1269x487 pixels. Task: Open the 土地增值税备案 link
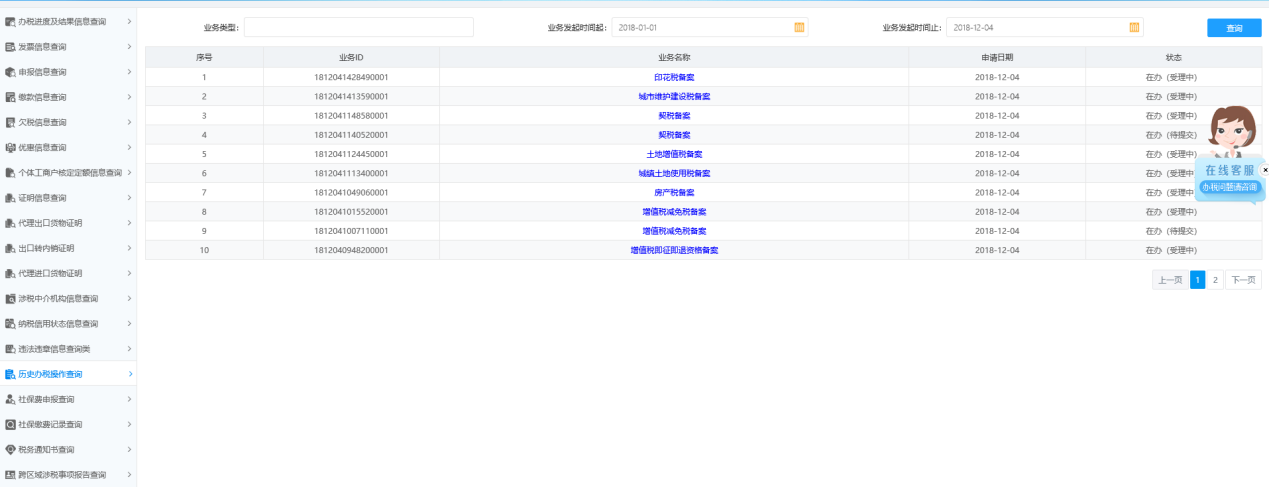point(674,154)
